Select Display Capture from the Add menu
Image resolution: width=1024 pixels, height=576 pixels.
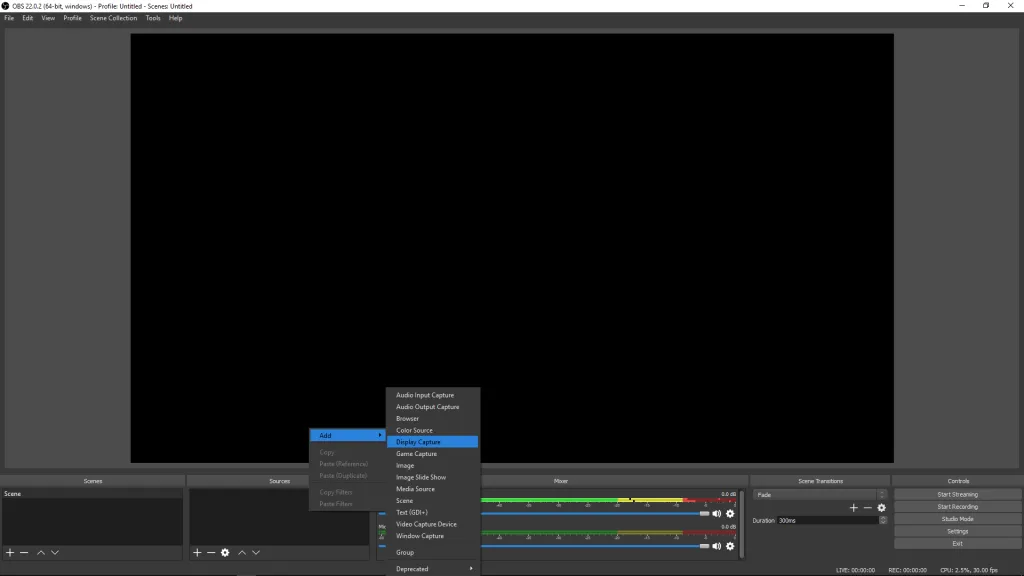pos(431,441)
